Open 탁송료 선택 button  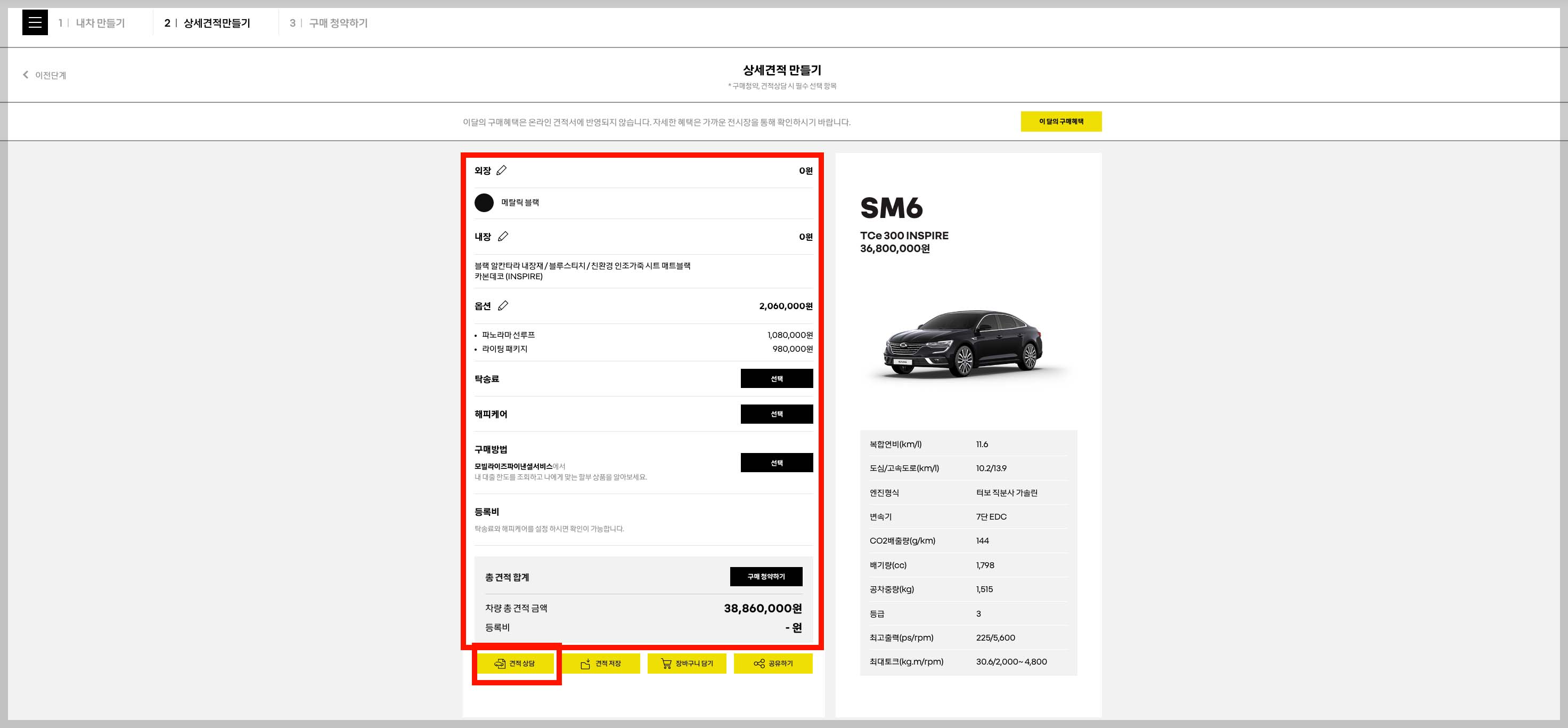click(776, 378)
